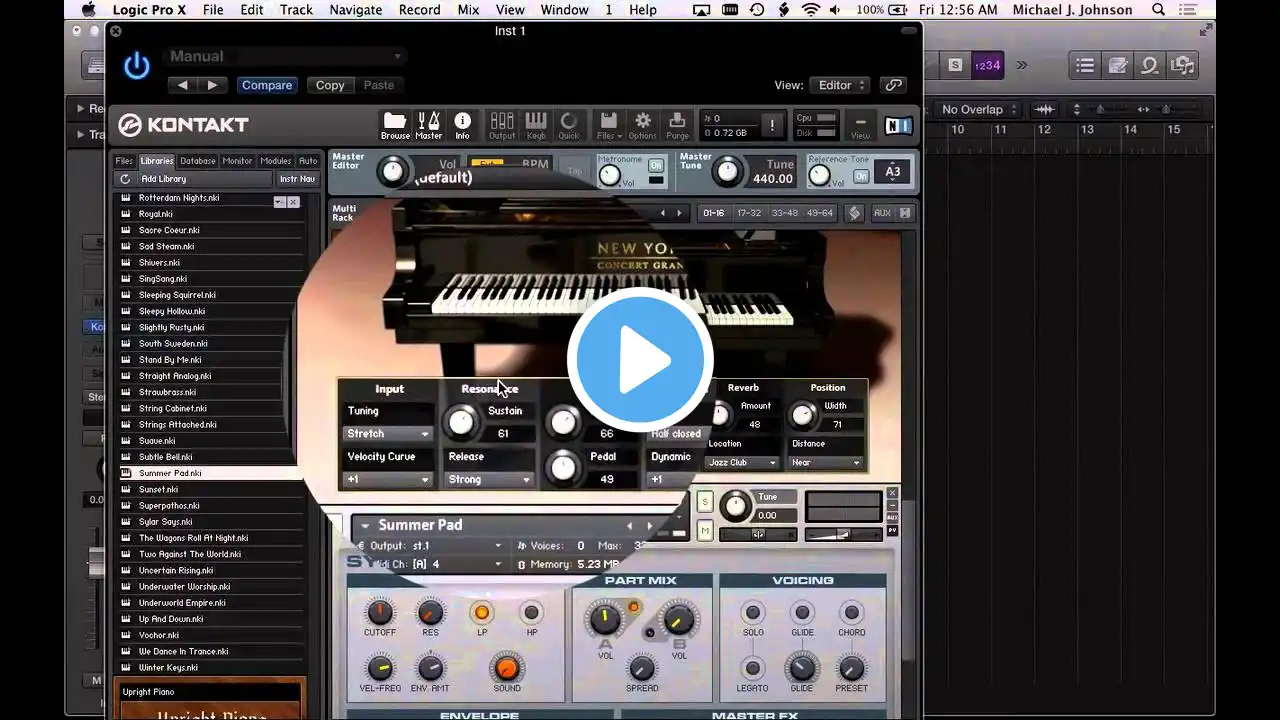Switch to the Database tab
Screen dimensions: 1280x720
click(x=197, y=161)
